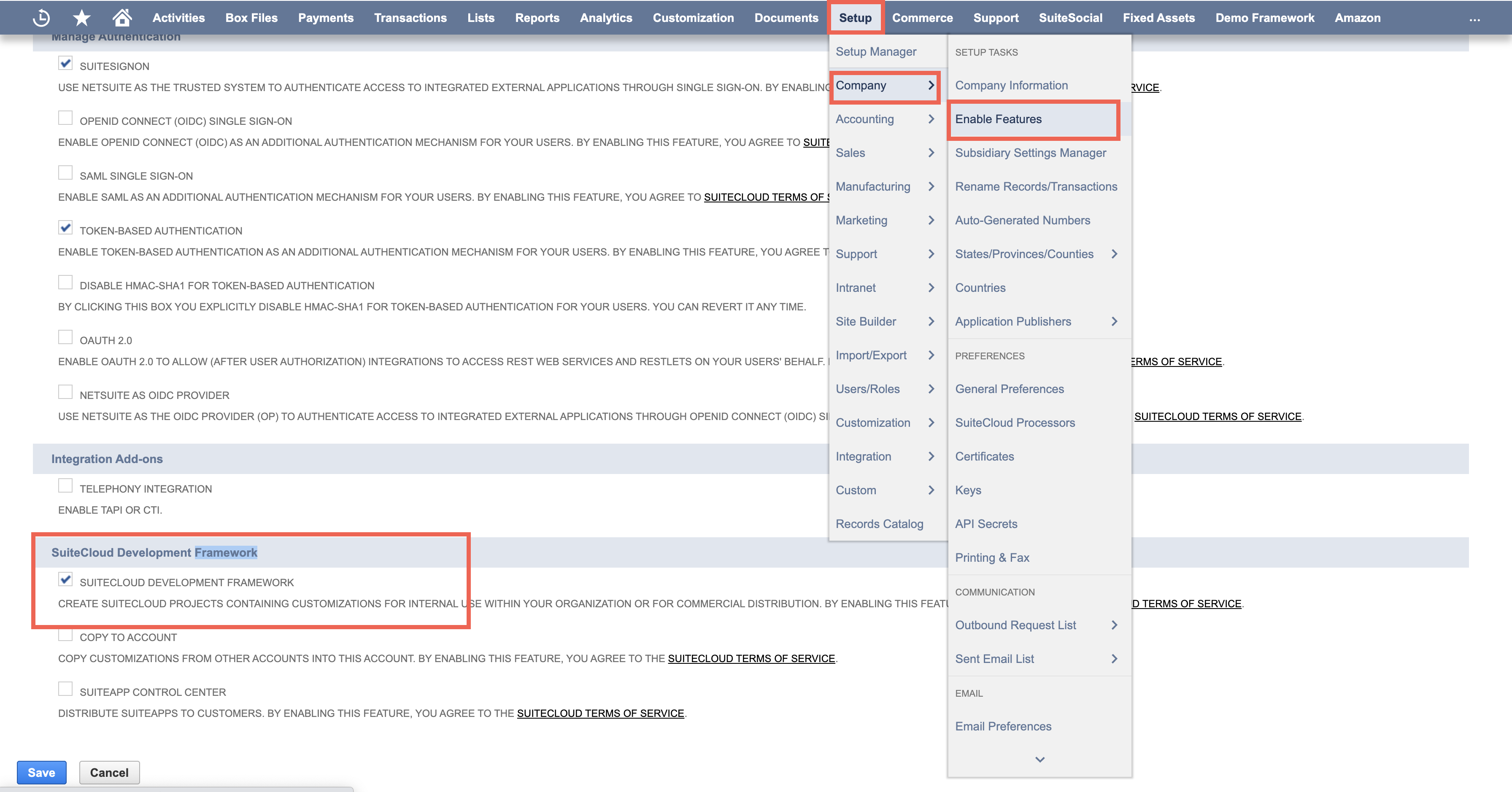Open Terms of Service link under Copy to Account
The width and height of the screenshot is (1512, 792).
pos(751,659)
